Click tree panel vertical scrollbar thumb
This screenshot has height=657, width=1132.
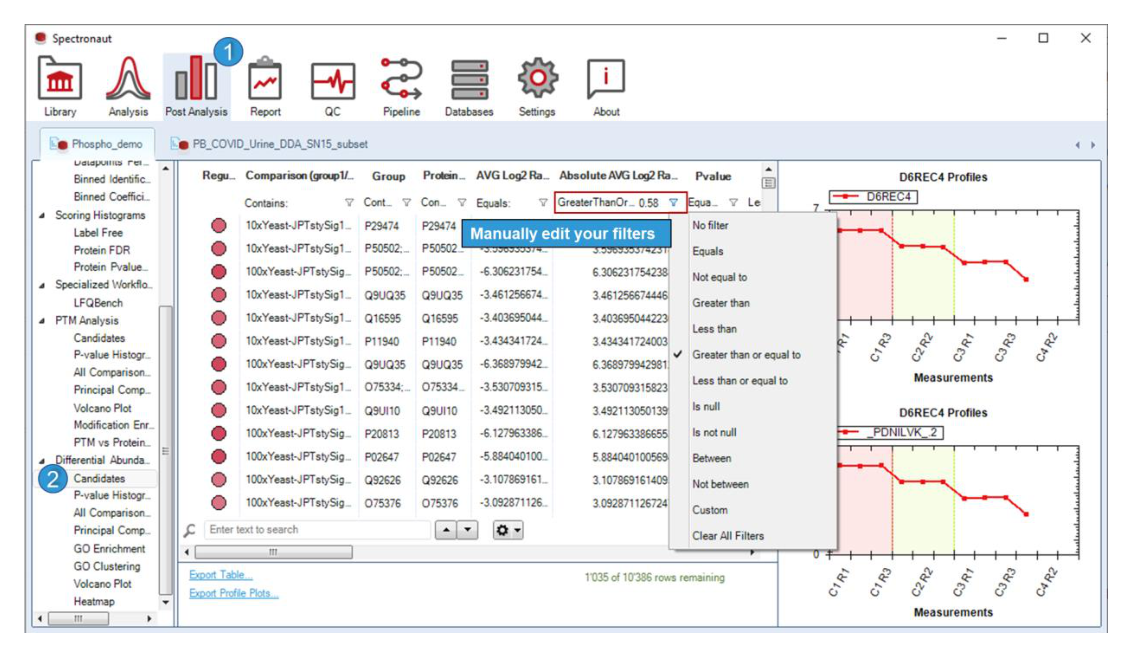165,451
